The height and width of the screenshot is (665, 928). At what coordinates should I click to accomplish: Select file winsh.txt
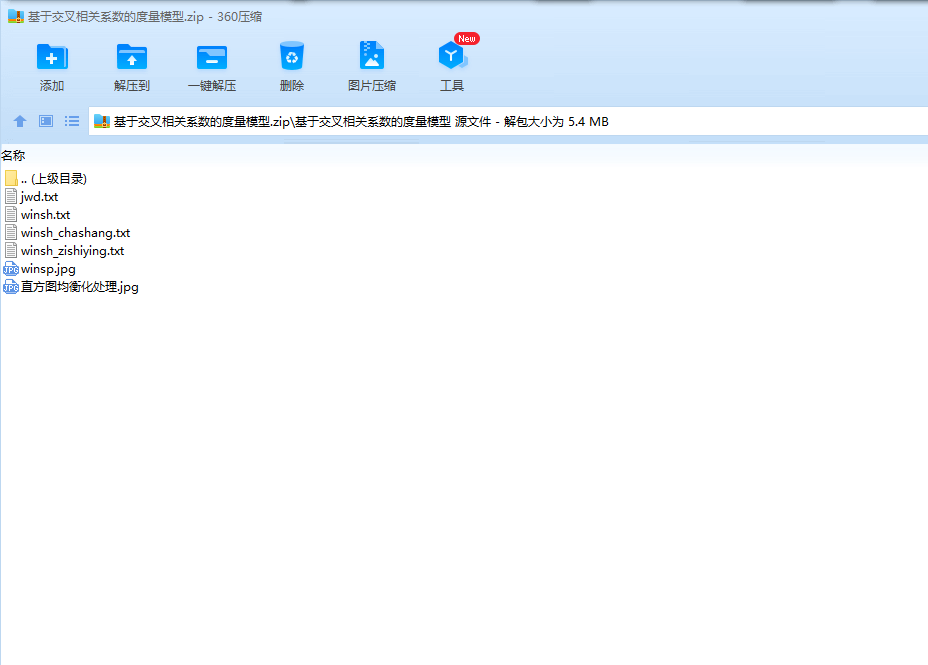[37, 215]
